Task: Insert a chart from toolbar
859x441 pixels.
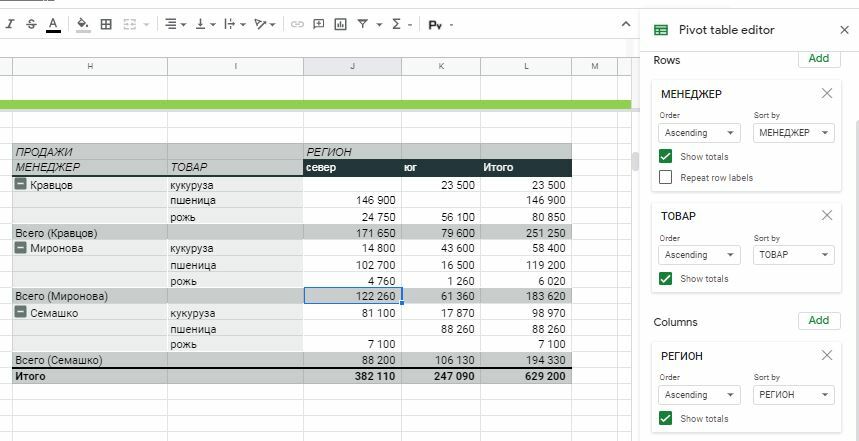Action: click(x=341, y=24)
